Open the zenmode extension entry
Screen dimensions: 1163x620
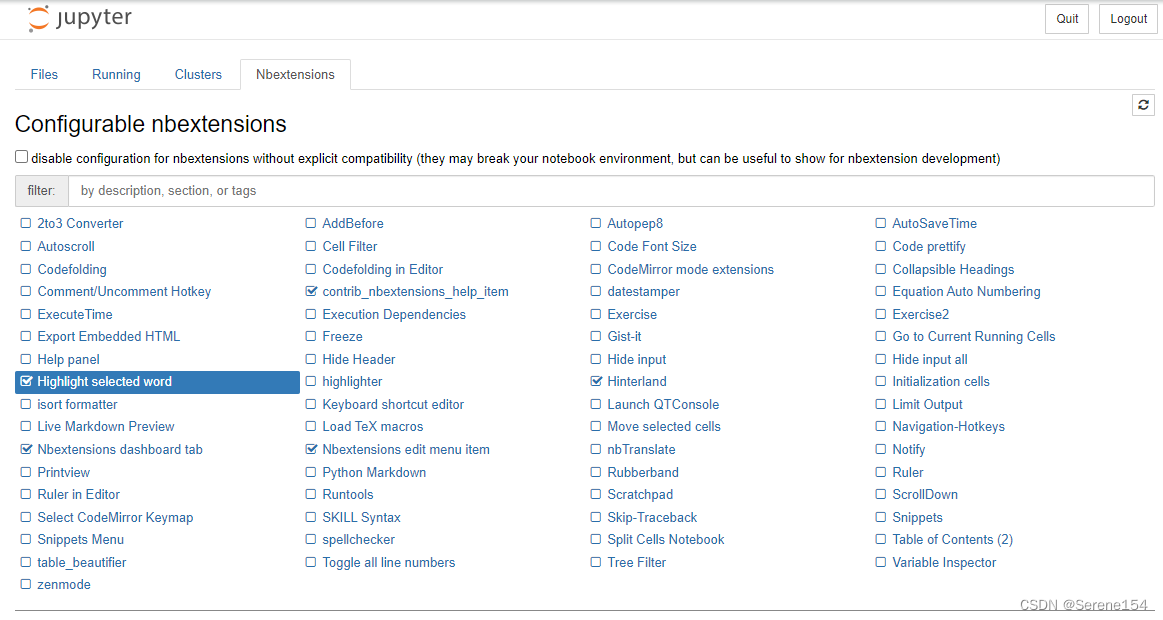point(63,585)
